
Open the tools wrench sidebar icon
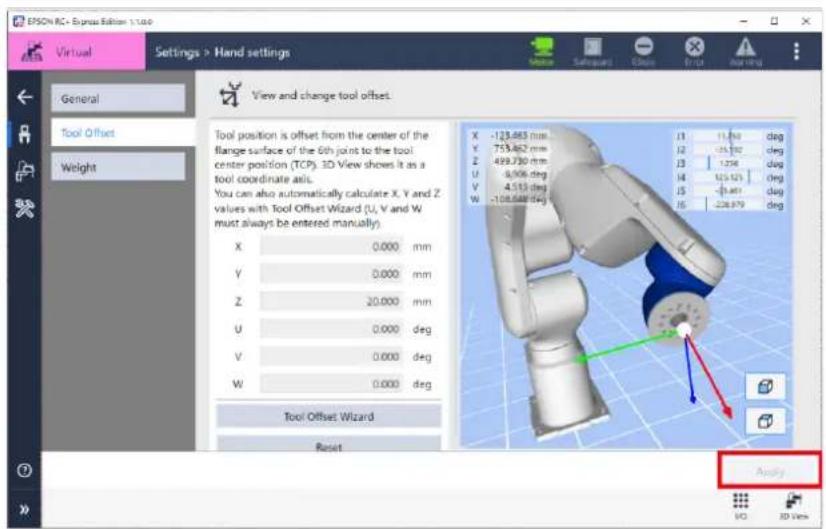(25, 208)
